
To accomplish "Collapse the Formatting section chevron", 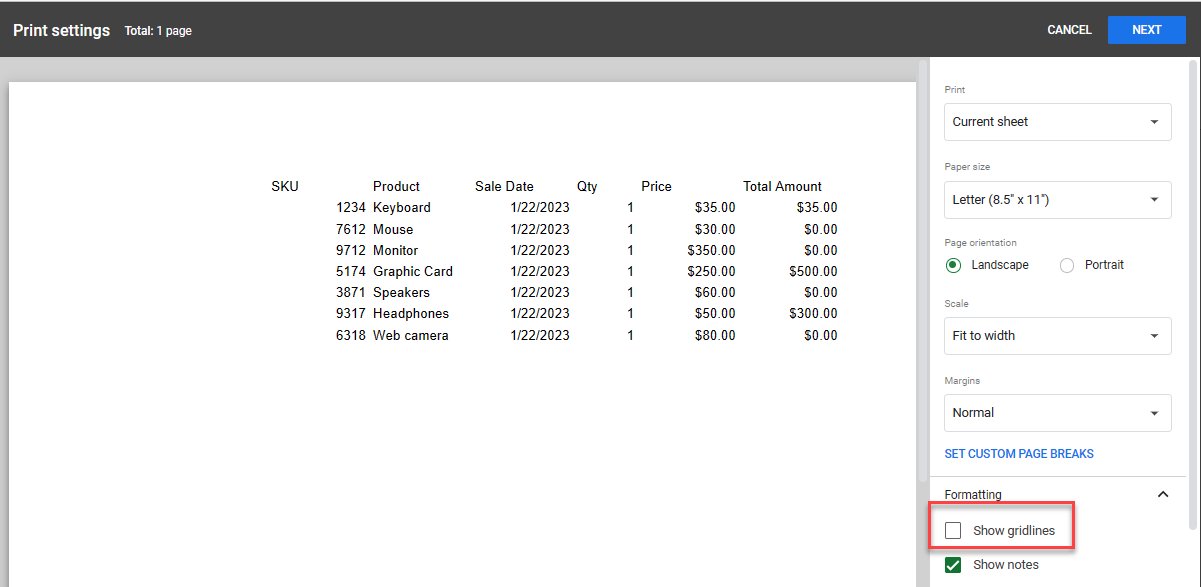I will [x=1162, y=494].
